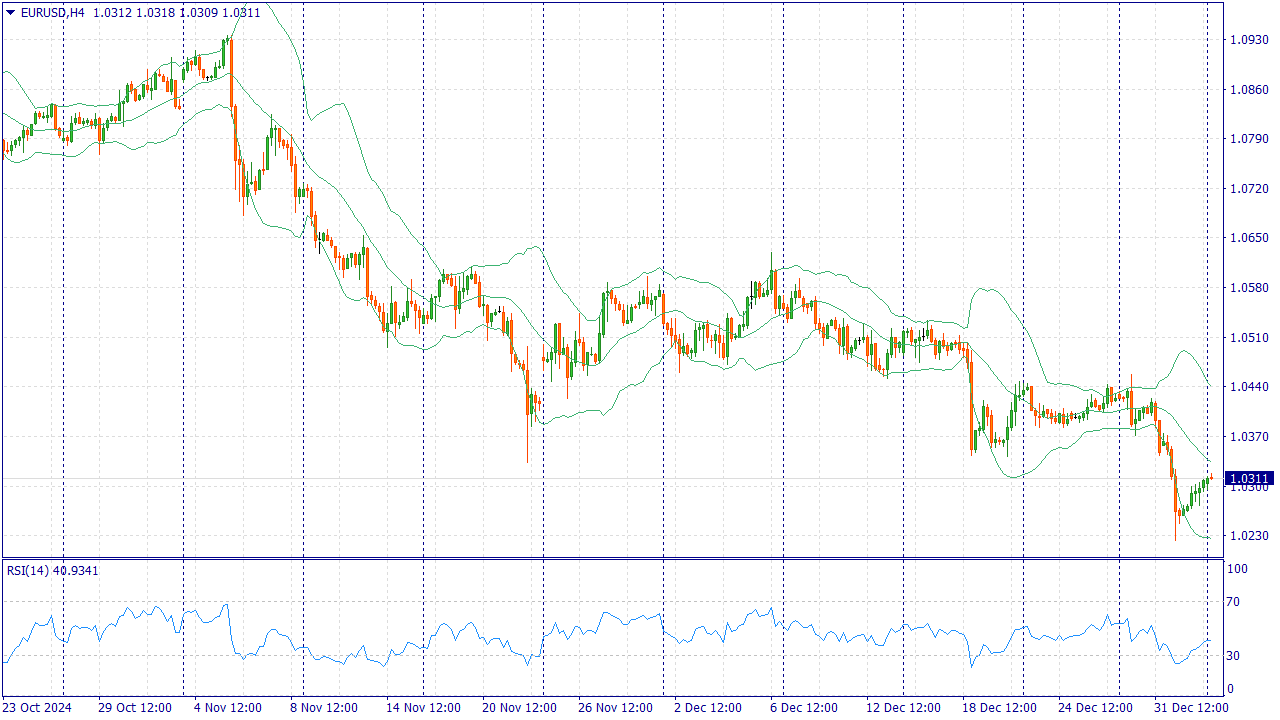Click the RSI 100 scale label
1280x720 pixels.
click(x=1237, y=569)
